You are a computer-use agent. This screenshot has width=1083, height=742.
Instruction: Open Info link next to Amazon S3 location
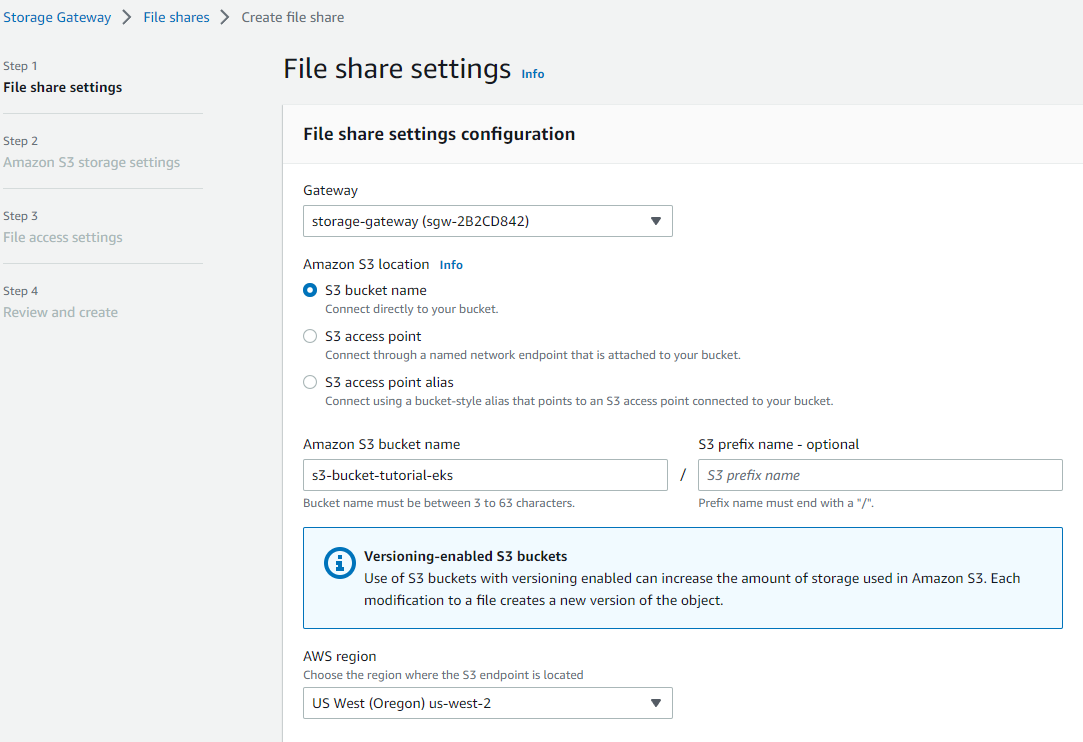(x=451, y=265)
